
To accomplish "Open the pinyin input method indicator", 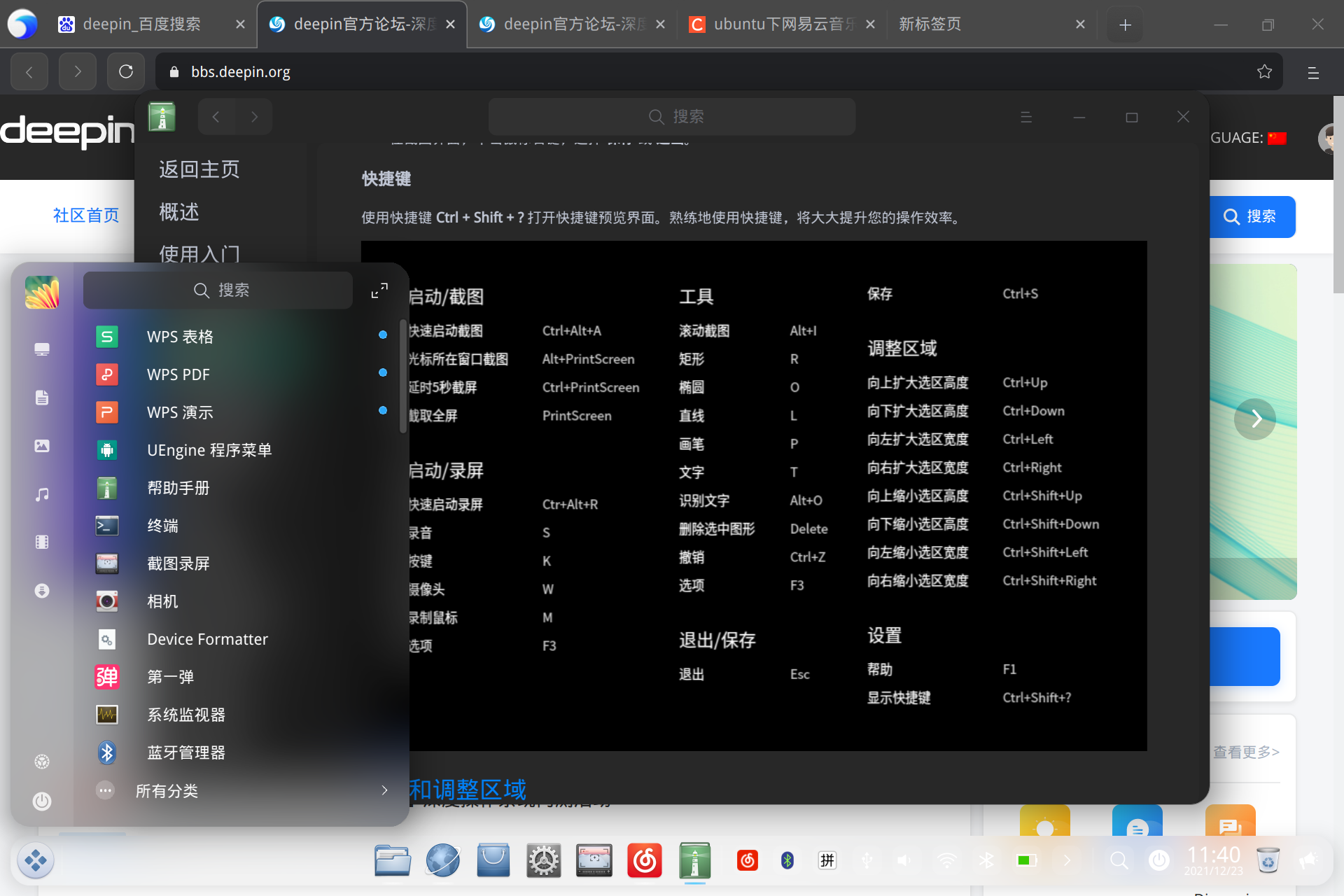I will pos(827,860).
